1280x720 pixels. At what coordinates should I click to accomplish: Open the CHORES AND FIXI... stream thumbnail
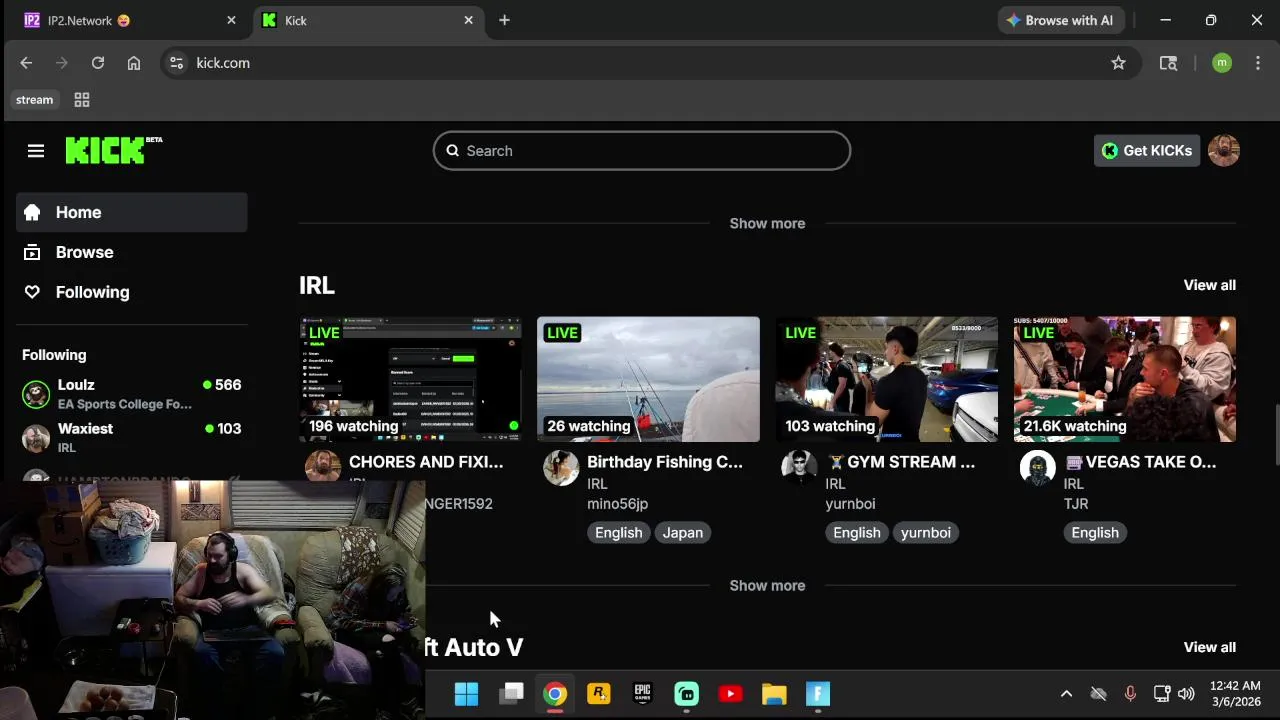[410, 379]
